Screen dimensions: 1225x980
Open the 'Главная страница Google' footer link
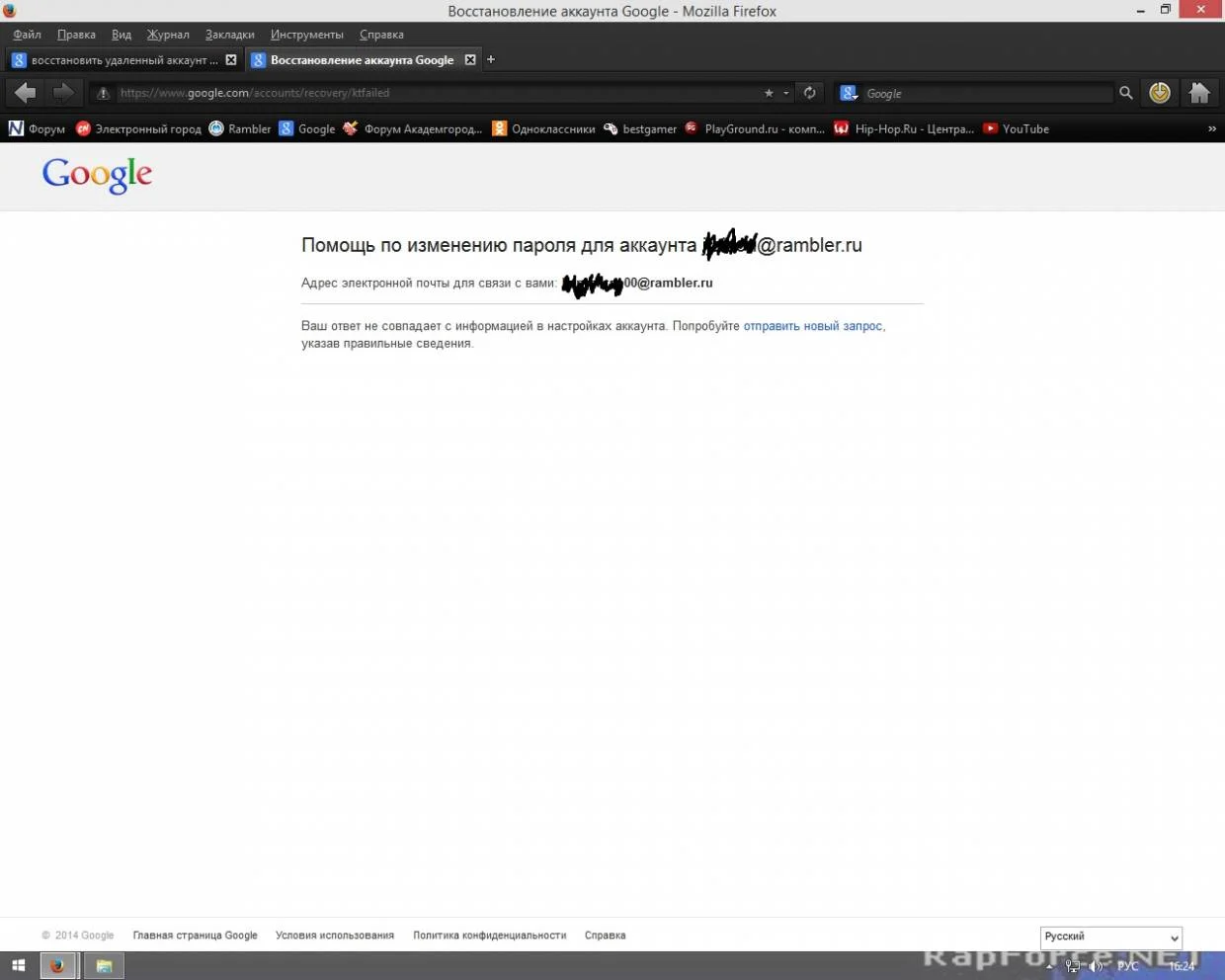195,936
